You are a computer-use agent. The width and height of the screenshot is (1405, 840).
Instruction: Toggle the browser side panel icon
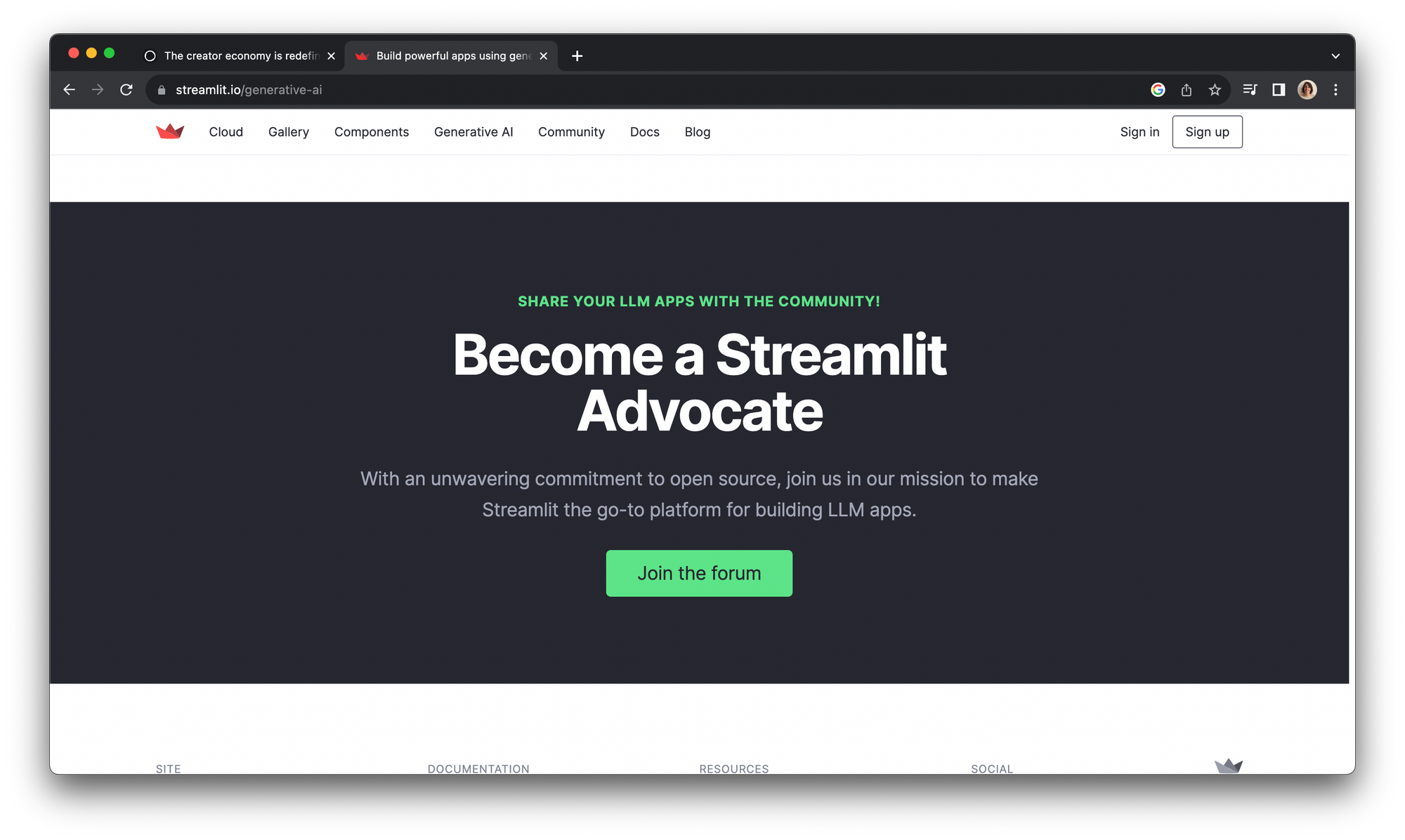click(1279, 90)
